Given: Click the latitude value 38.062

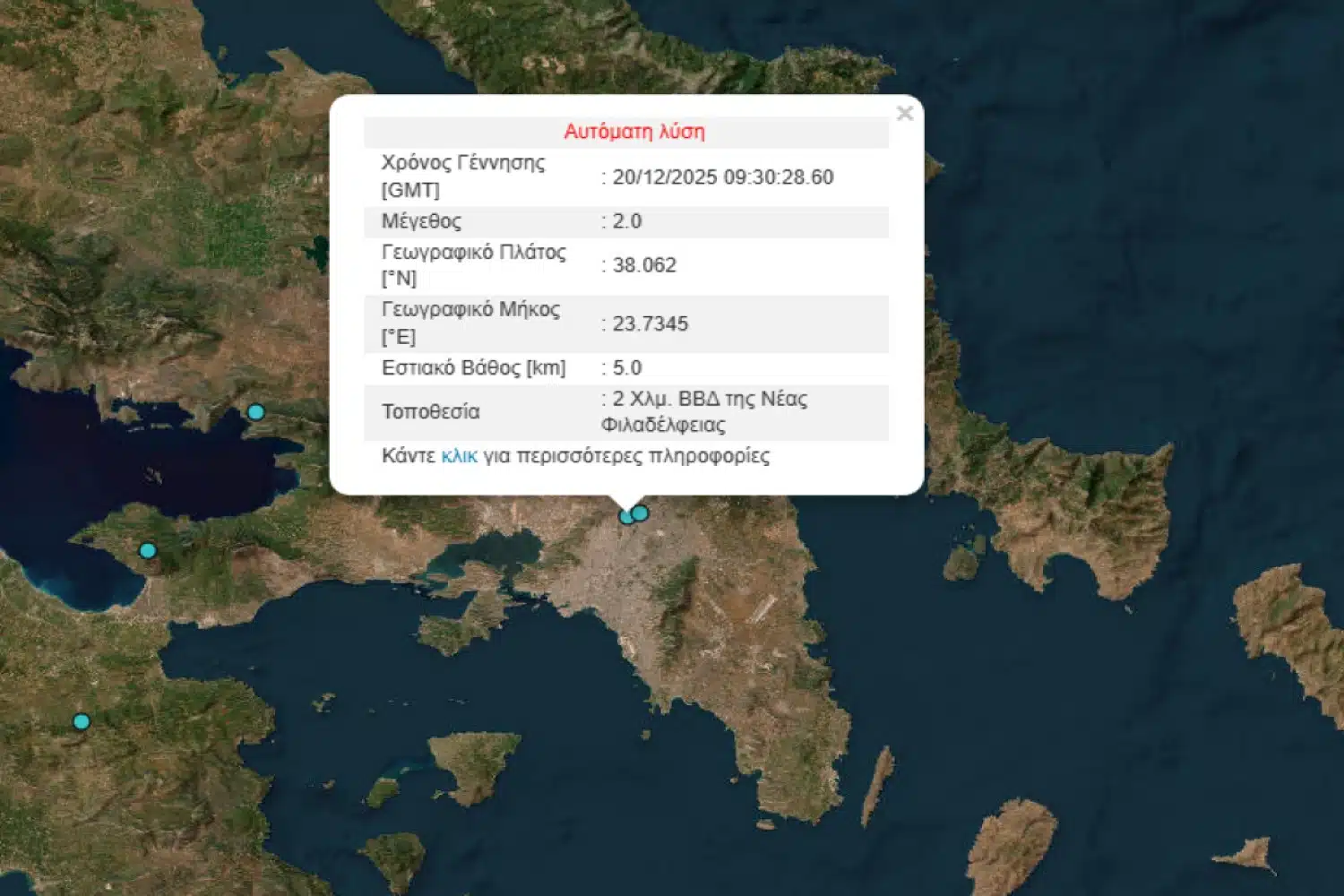Looking at the screenshot, I should click(643, 265).
